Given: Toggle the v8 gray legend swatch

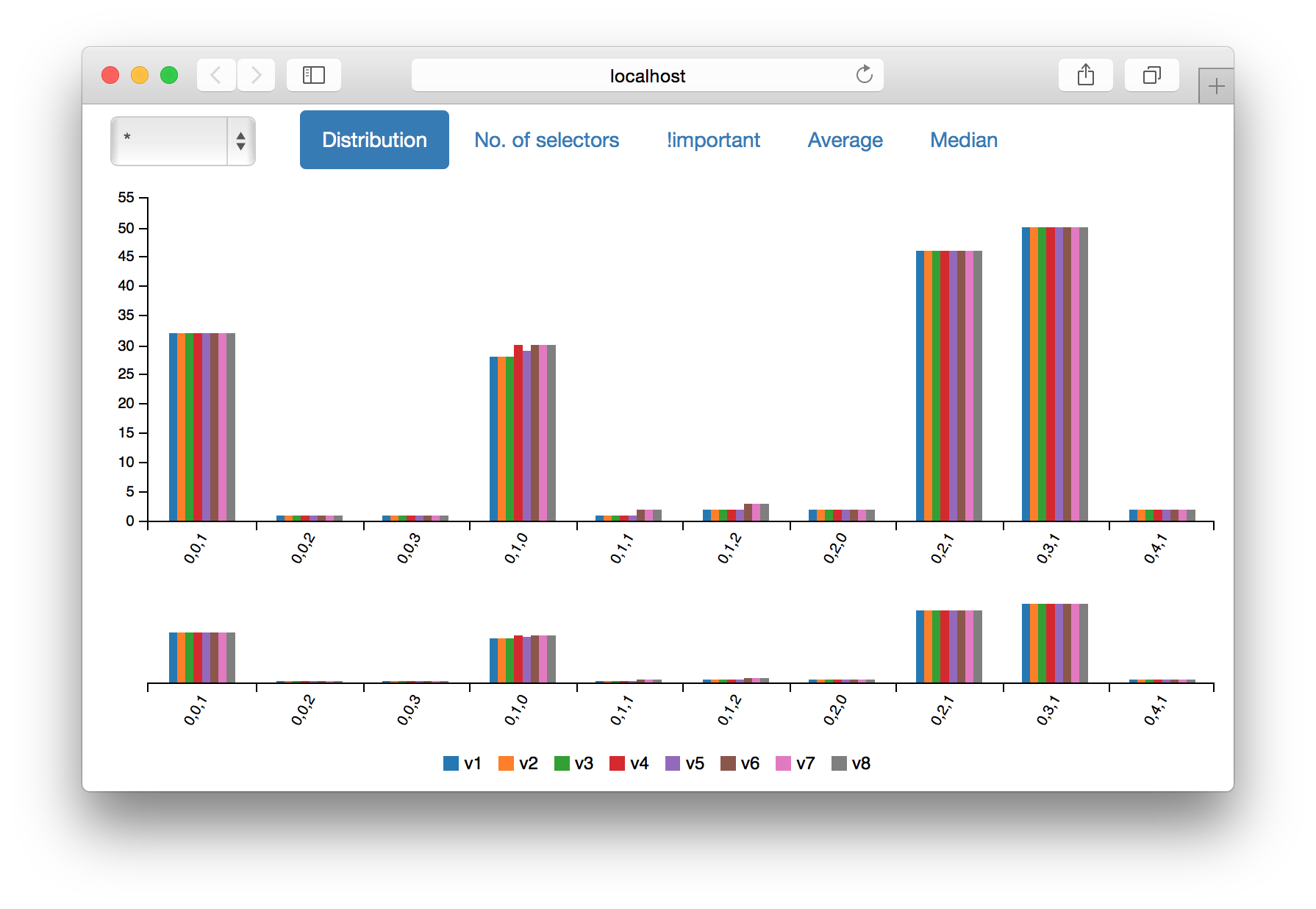Looking at the screenshot, I should coord(839,763).
